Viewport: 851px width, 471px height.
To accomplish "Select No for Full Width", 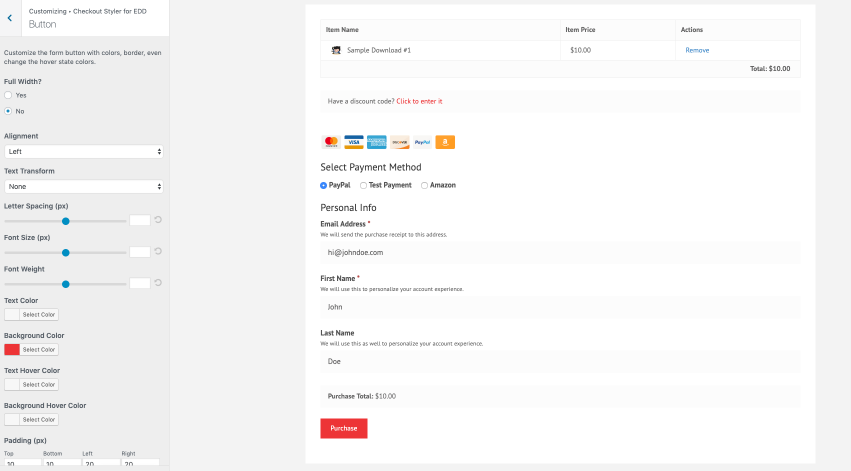I will click(x=8, y=111).
